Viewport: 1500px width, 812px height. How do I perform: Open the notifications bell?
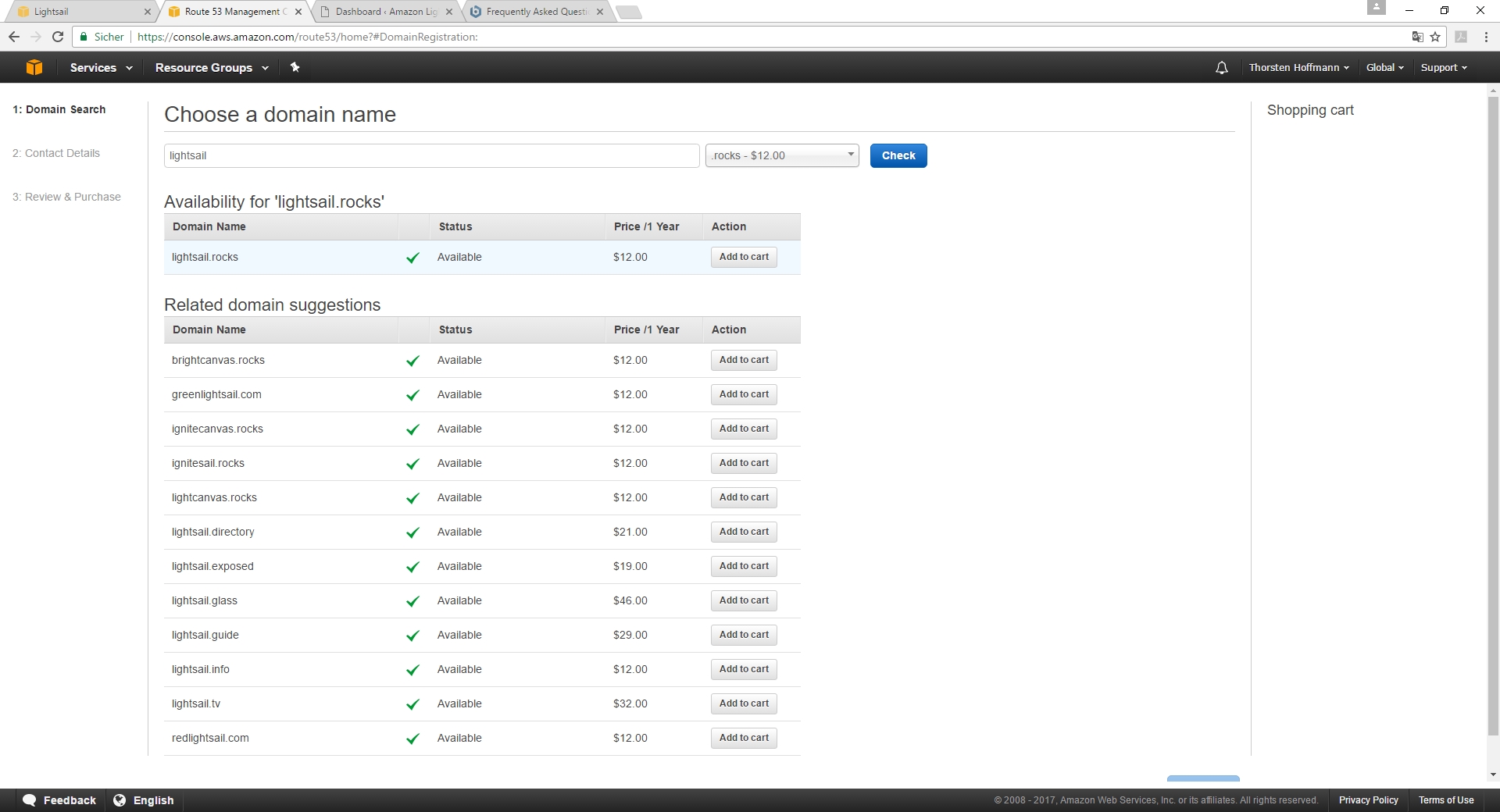pyautogui.click(x=1222, y=68)
